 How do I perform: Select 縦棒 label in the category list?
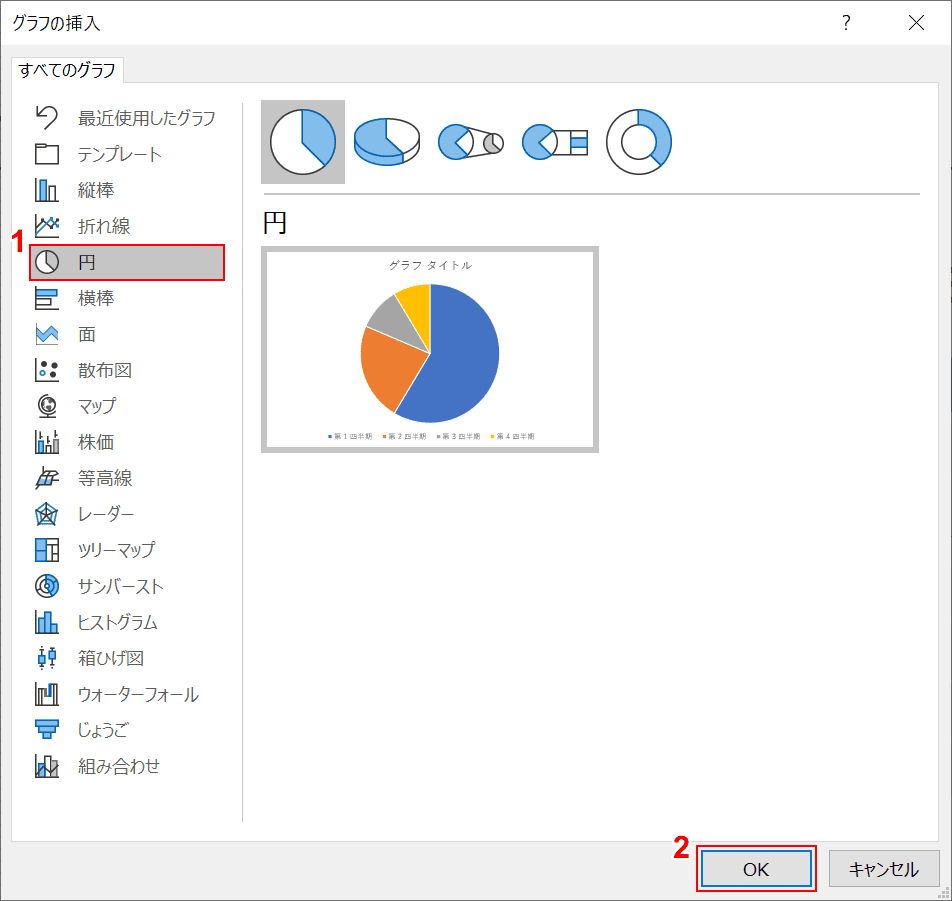click(x=96, y=190)
